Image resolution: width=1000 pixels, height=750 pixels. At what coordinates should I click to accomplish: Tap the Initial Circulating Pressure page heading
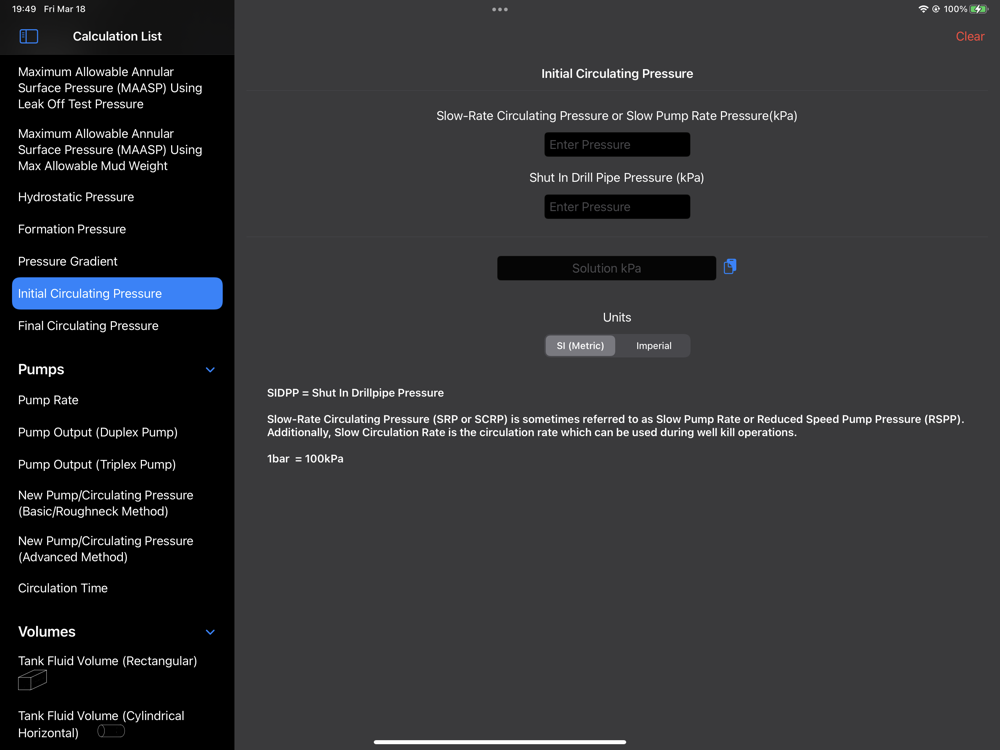click(617, 73)
